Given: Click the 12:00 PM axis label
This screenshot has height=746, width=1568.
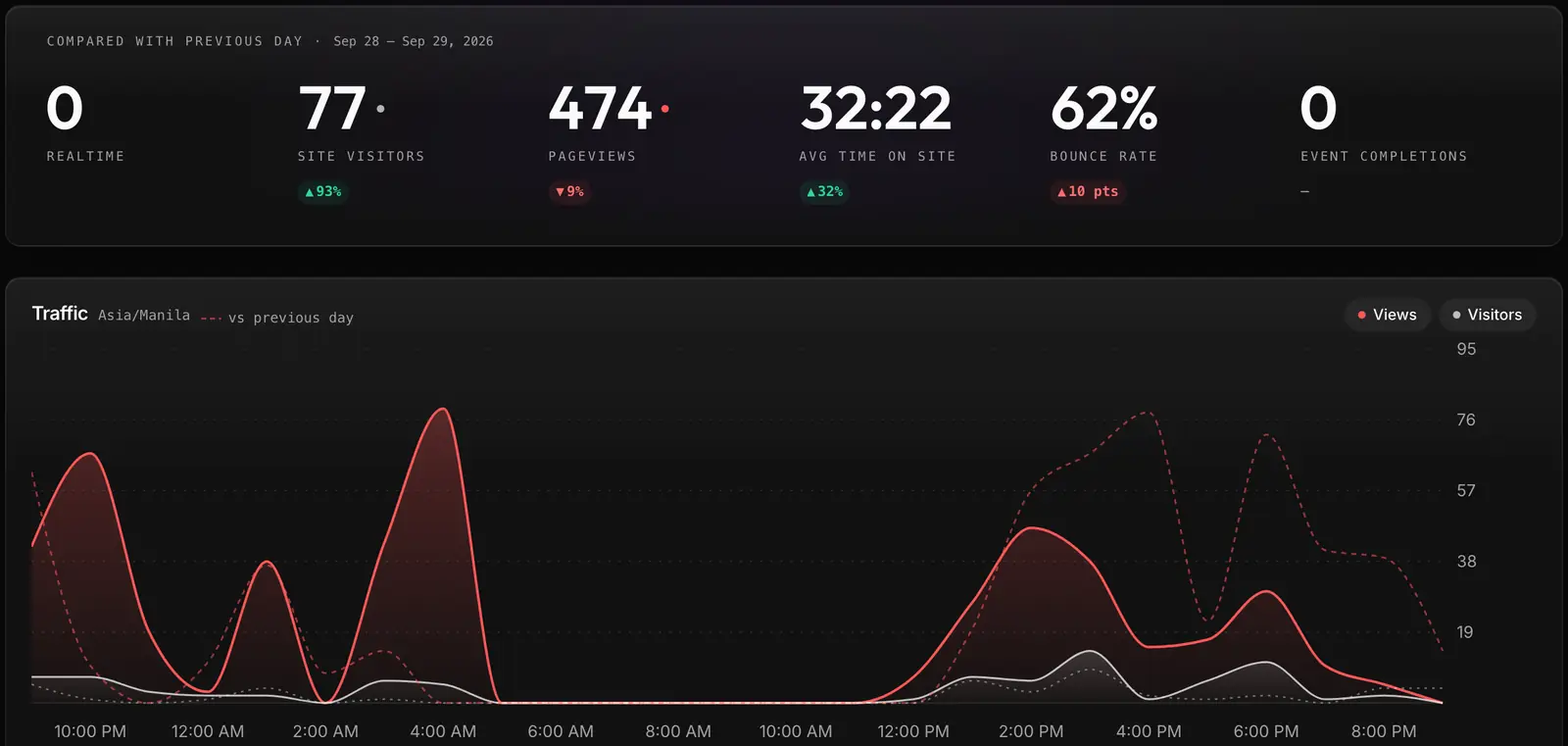Looking at the screenshot, I should tap(913, 731).
